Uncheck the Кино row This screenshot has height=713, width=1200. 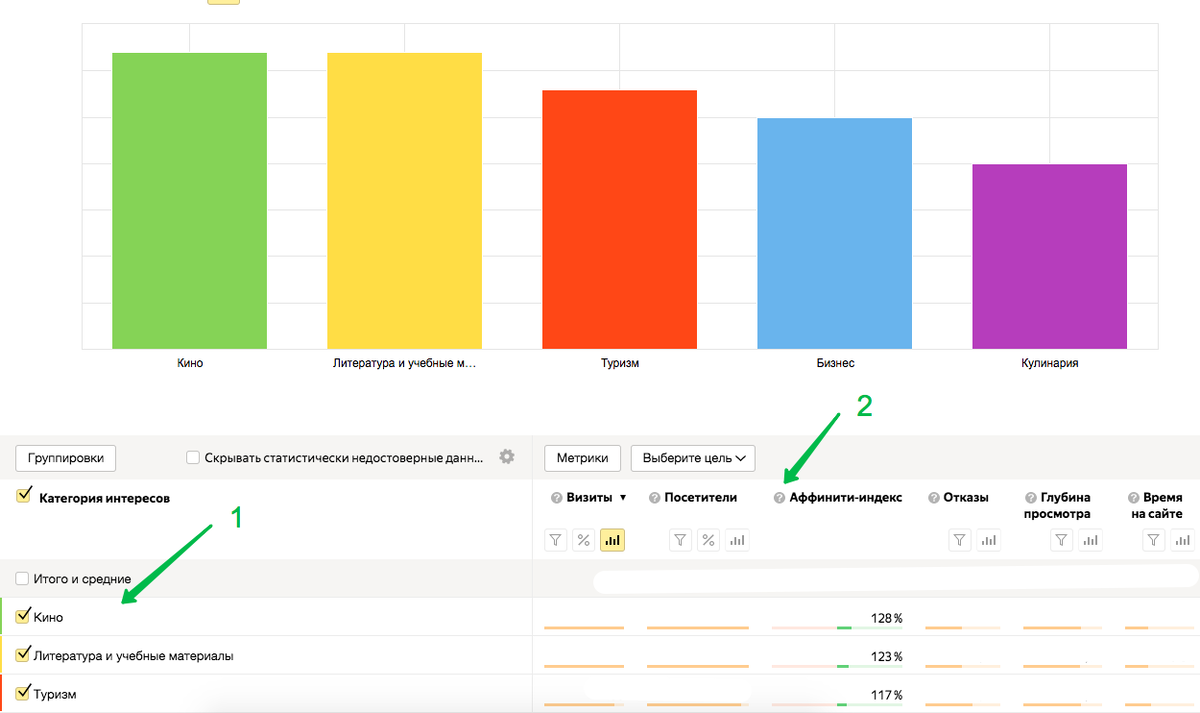tap(23, 616)
